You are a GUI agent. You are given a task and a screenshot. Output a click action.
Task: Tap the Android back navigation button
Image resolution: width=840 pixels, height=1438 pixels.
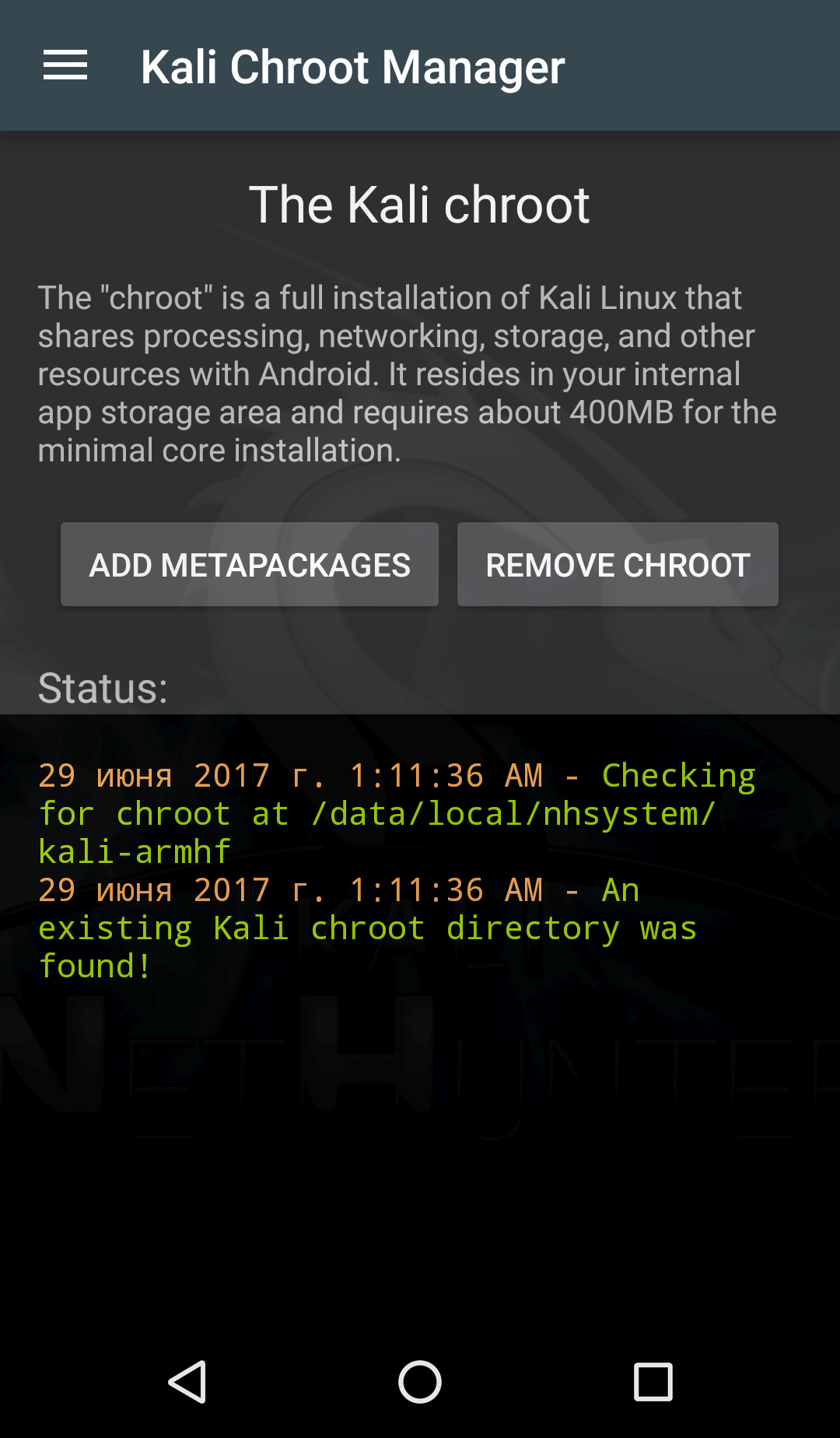click(x=187, y=1382)
